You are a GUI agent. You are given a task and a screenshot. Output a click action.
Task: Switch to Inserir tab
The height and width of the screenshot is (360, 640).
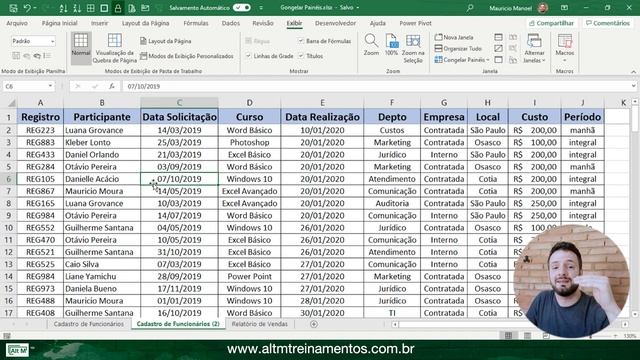(99, 23)
